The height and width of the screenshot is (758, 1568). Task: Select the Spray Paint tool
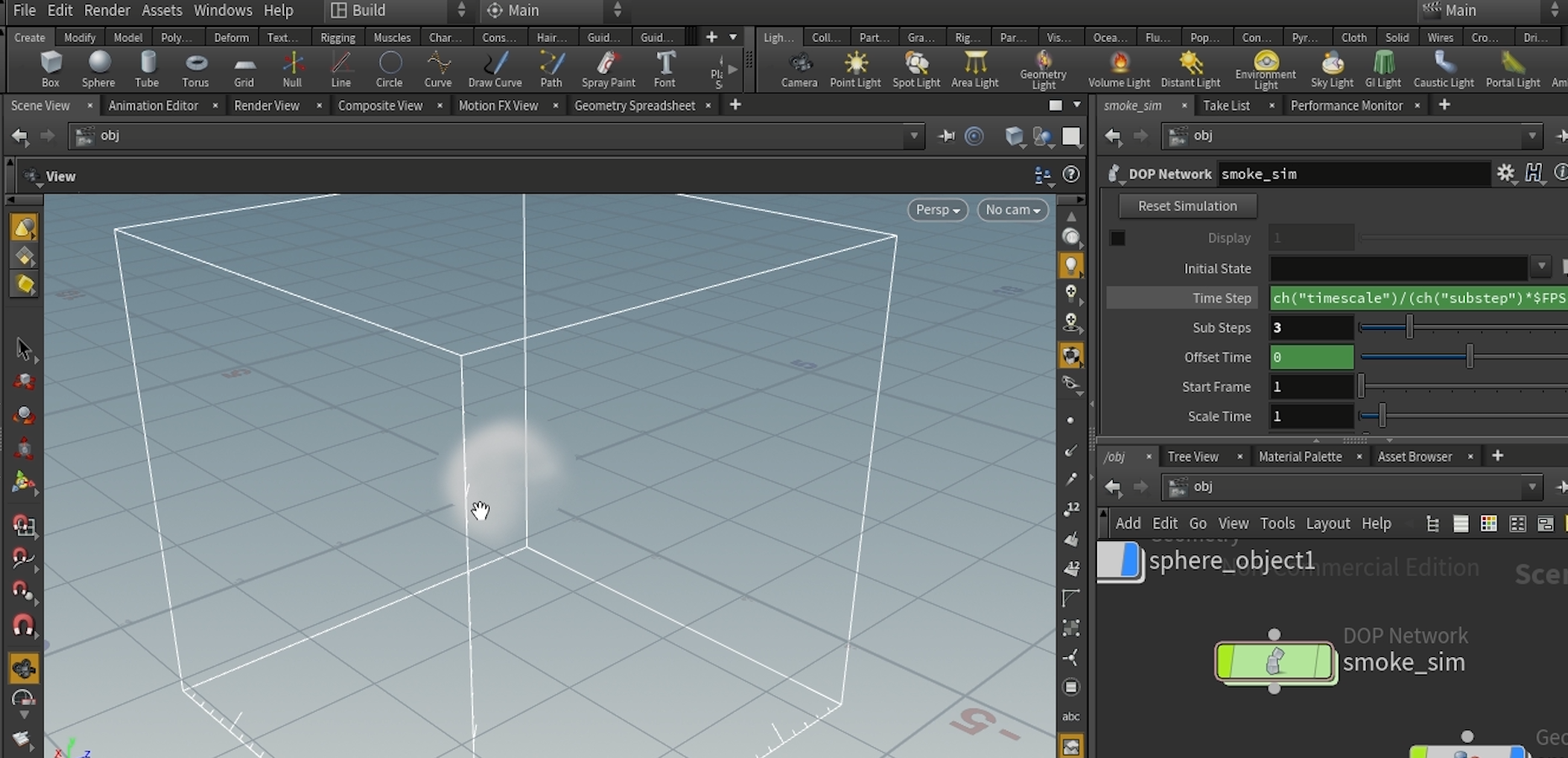coord(607,69)
